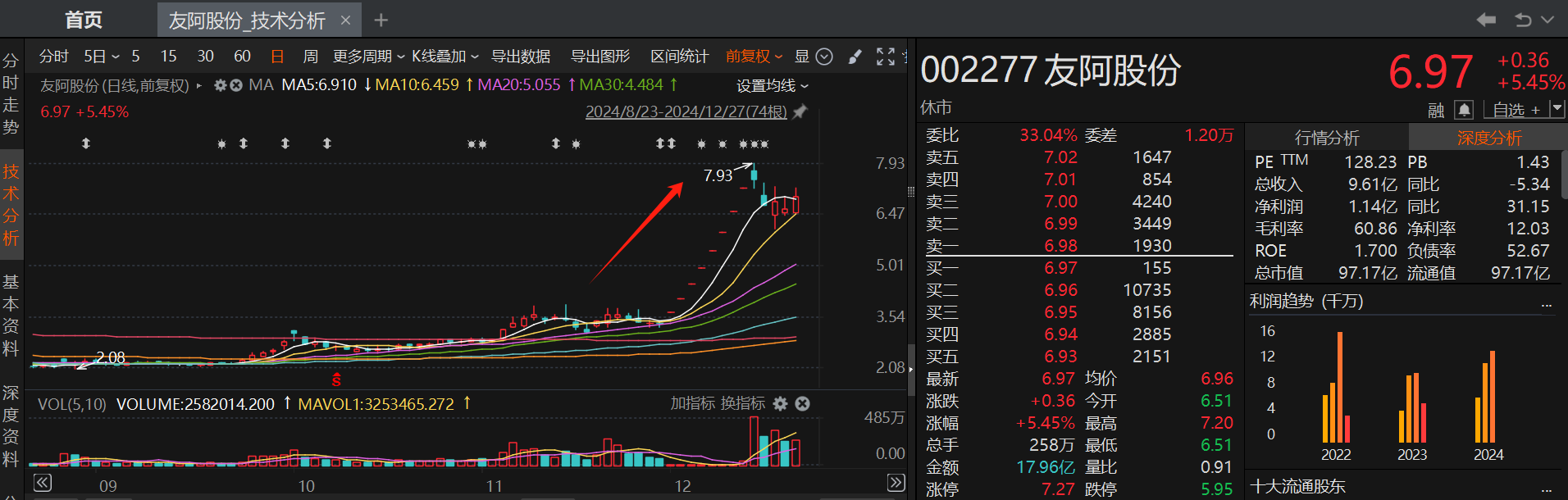Click the 2022 profit bar group
Image resolution: width=1568 pixels, height=500 pixels.
(x=1336, y=389)
